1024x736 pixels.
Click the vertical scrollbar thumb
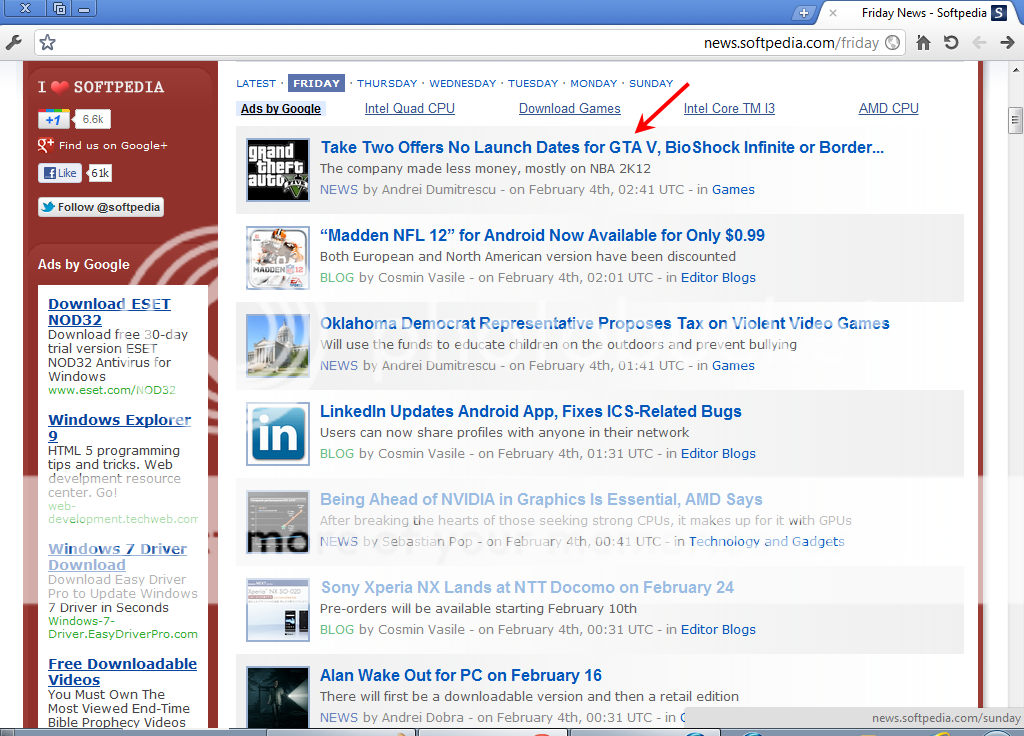(1015, 120)
